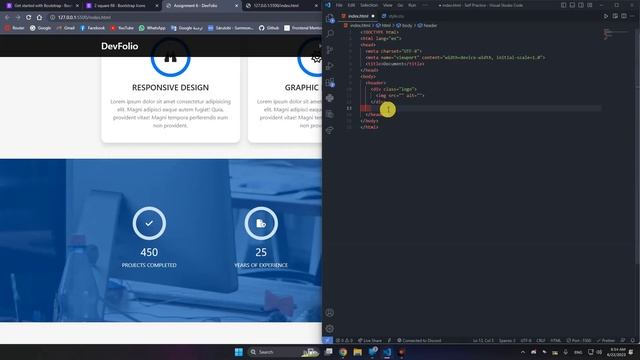Click the code minimap in the editor
Screen dimensions: 640x360
pos(616,34)
